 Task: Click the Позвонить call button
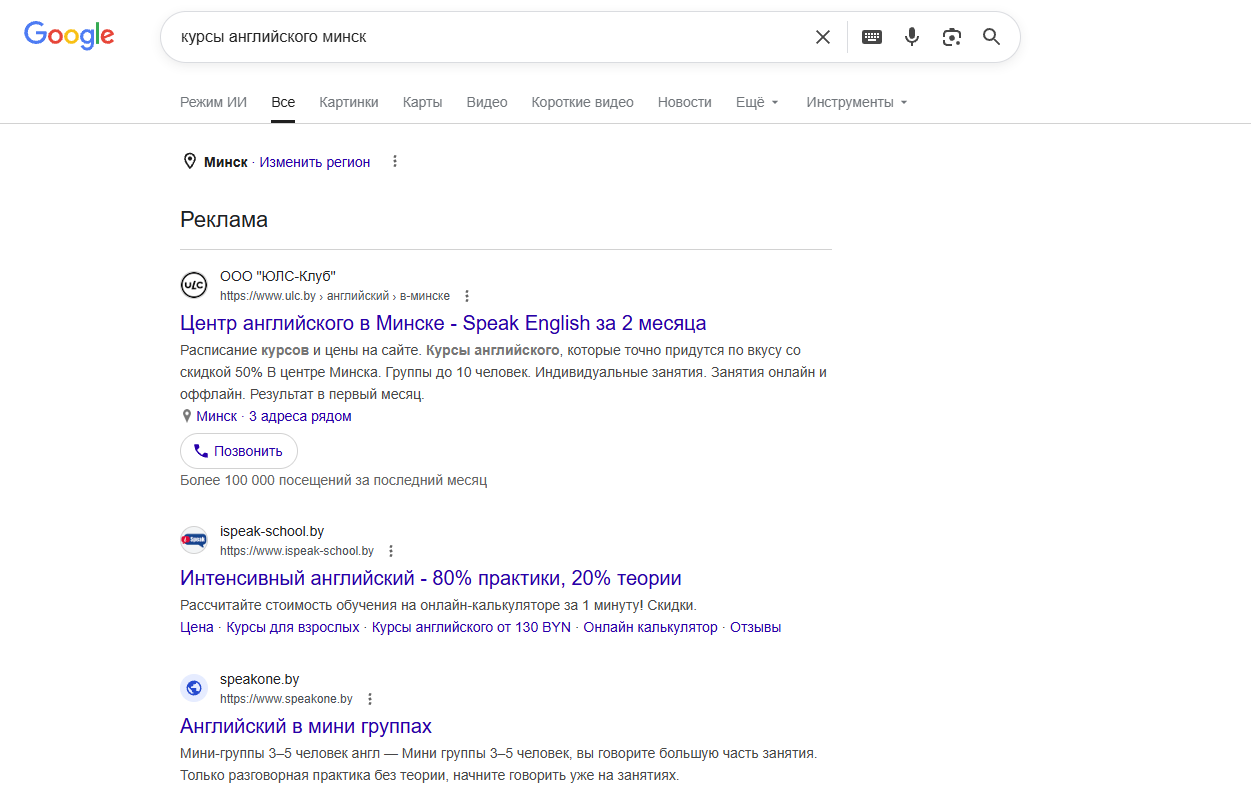[x=239, y=451]
